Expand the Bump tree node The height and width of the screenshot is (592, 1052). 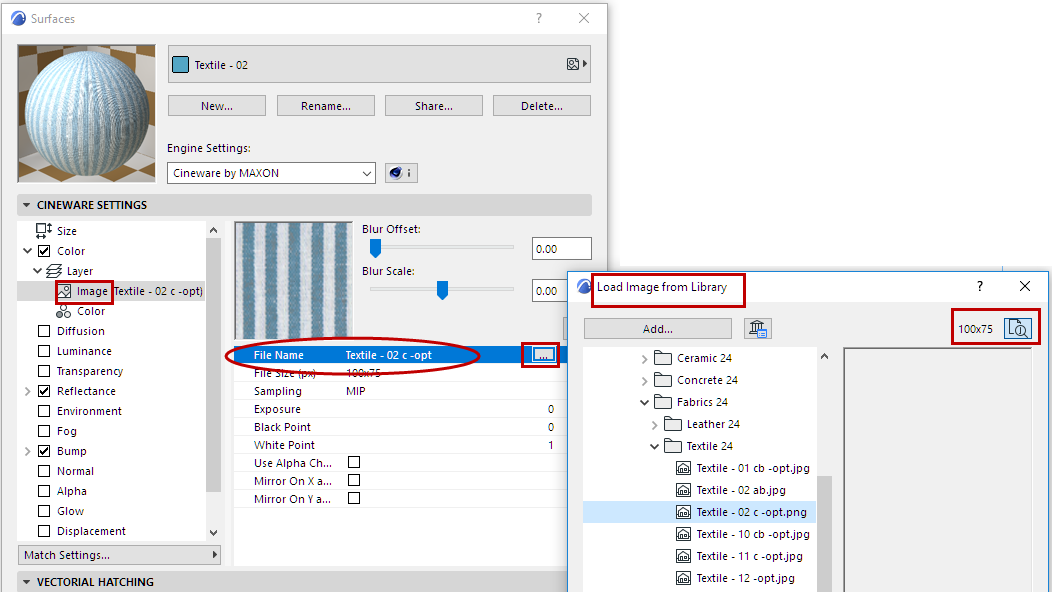click(28, 451)
